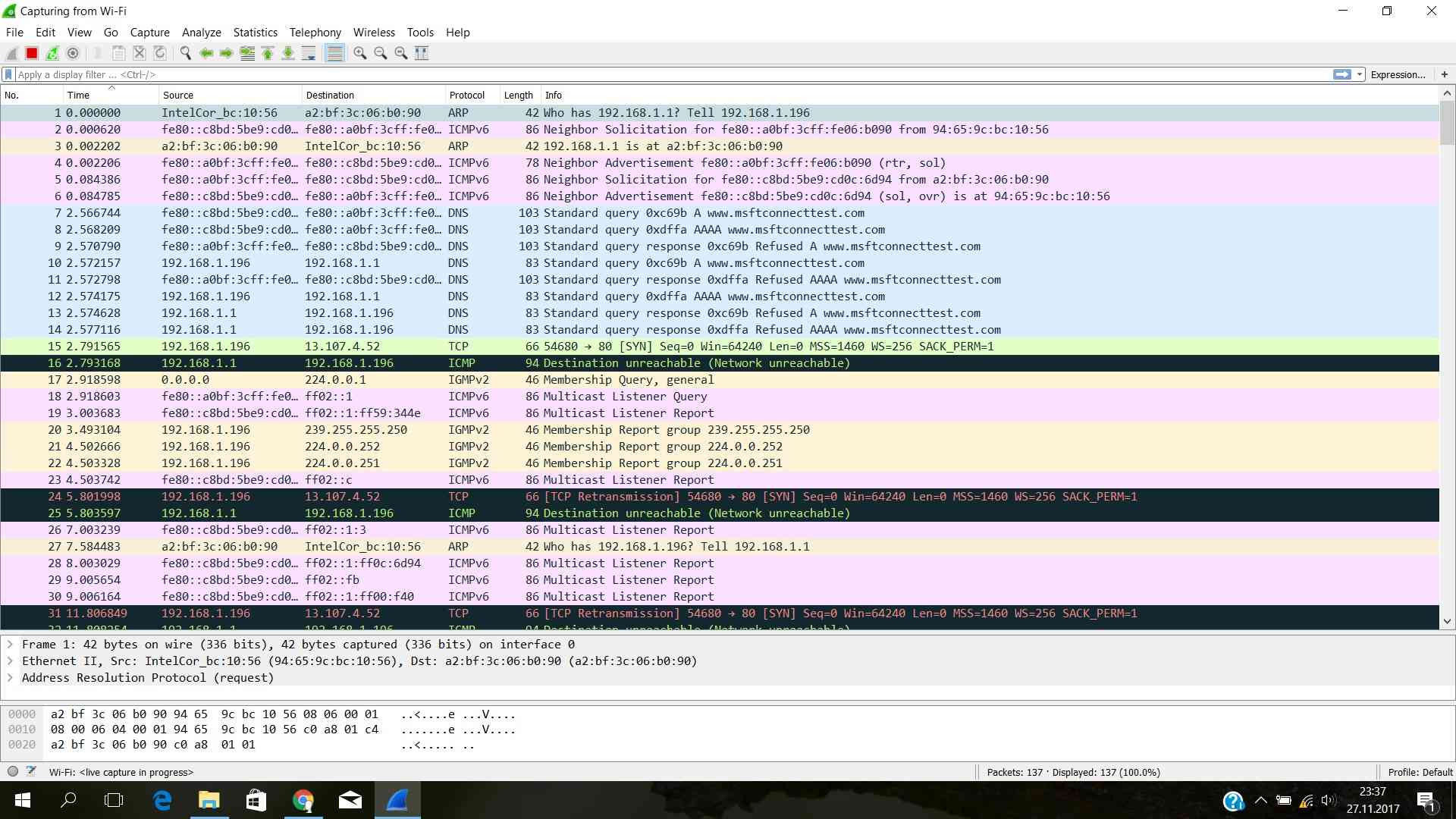Show hidden tray icons chevron

(x=1260, y=800)
